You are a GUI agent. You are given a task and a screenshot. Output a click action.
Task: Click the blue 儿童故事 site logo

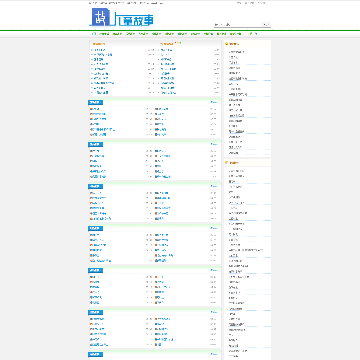122,17
